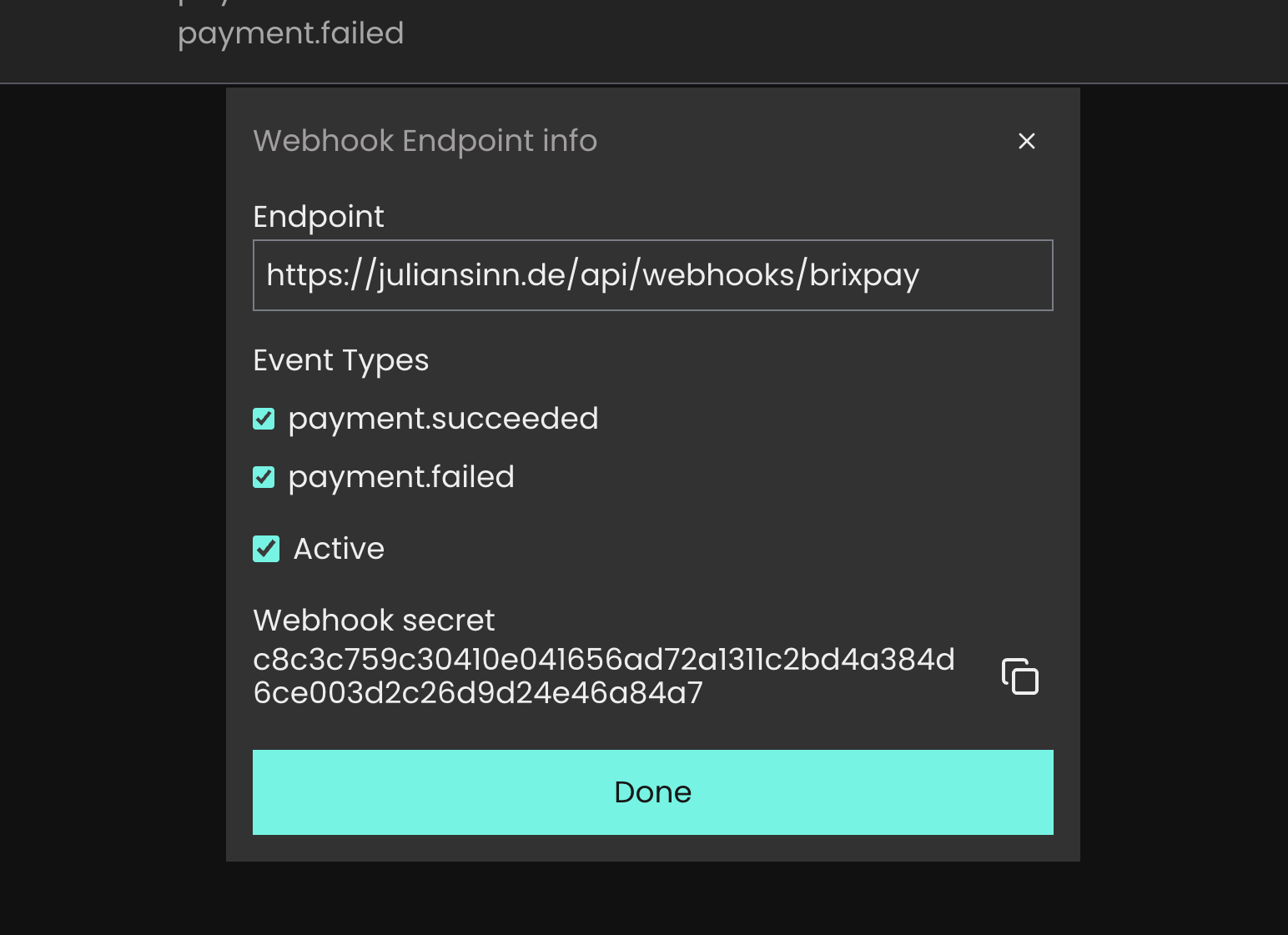Click the Webhook Endpoint info title
Image resolution: width=1288 pixels, height=935 pixels.
point(425,141)
